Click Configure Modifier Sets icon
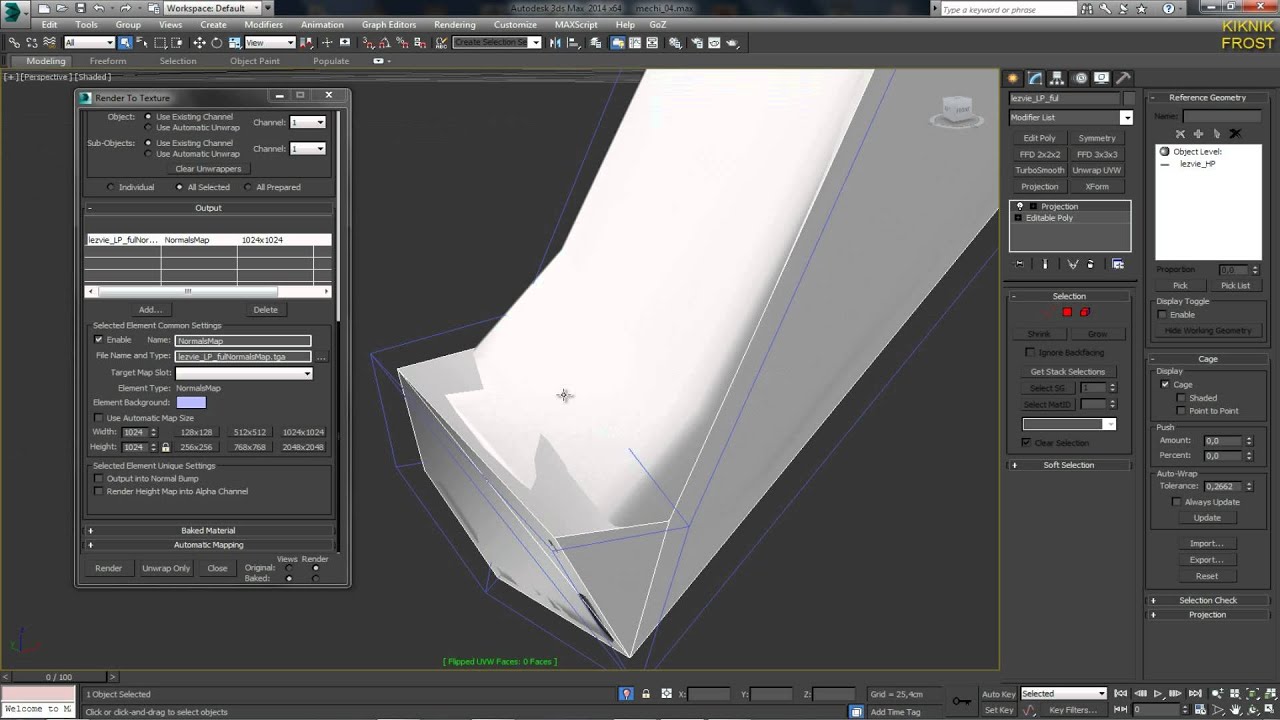Viewport: 1280px width, 720px height. pyautogui.click(x=1118, y=264)
